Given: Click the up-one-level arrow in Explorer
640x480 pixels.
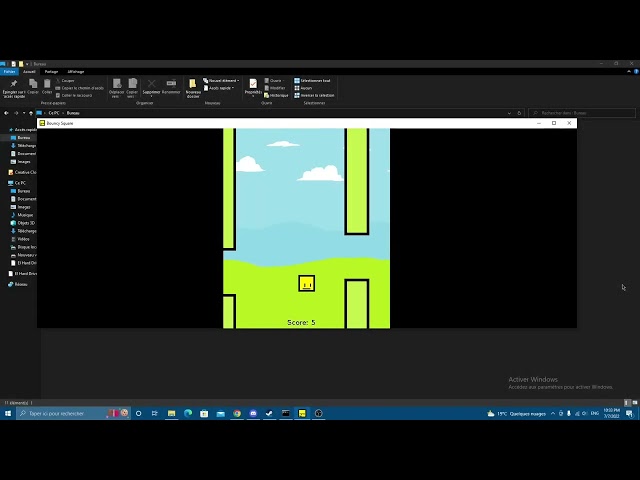Looking at the screenshot, I should click(31, 113).
